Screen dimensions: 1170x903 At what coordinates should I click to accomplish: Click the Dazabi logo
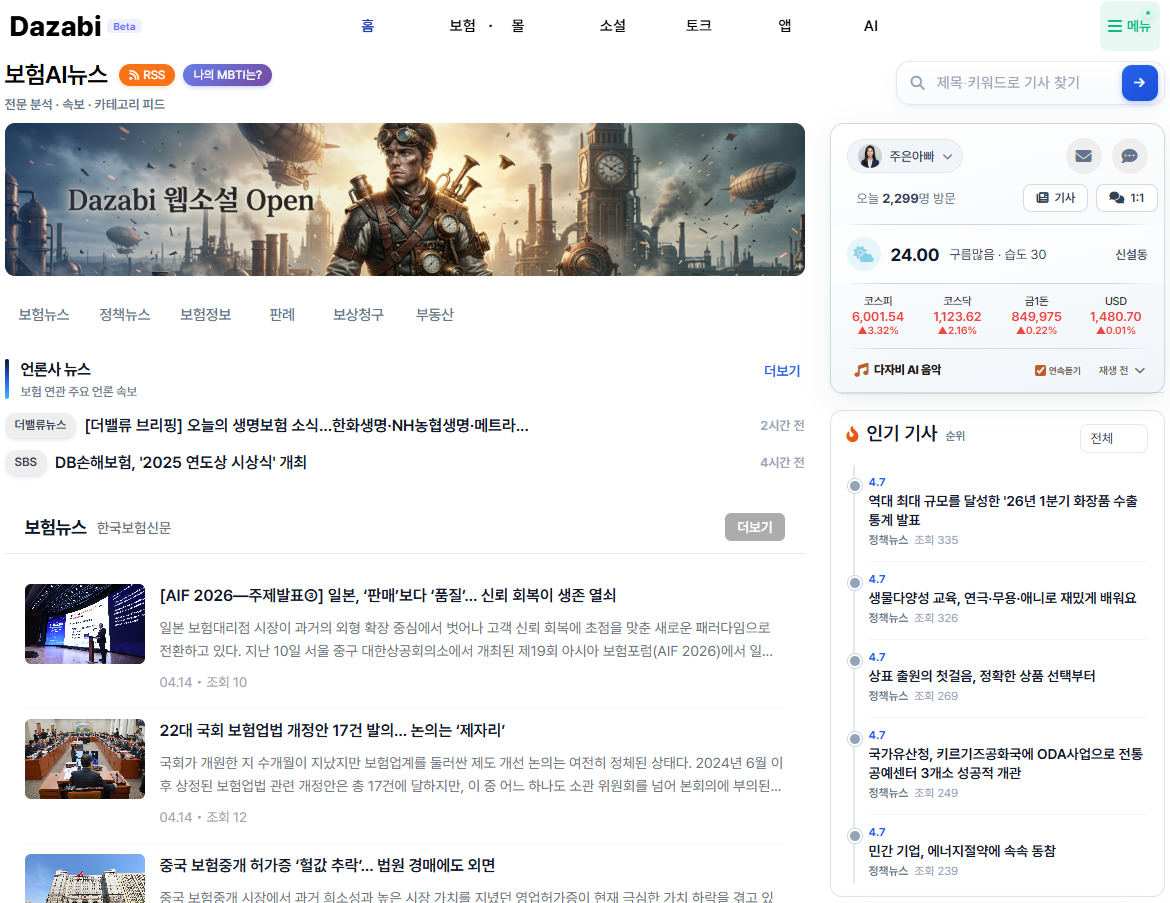click(x=56, y=27)
